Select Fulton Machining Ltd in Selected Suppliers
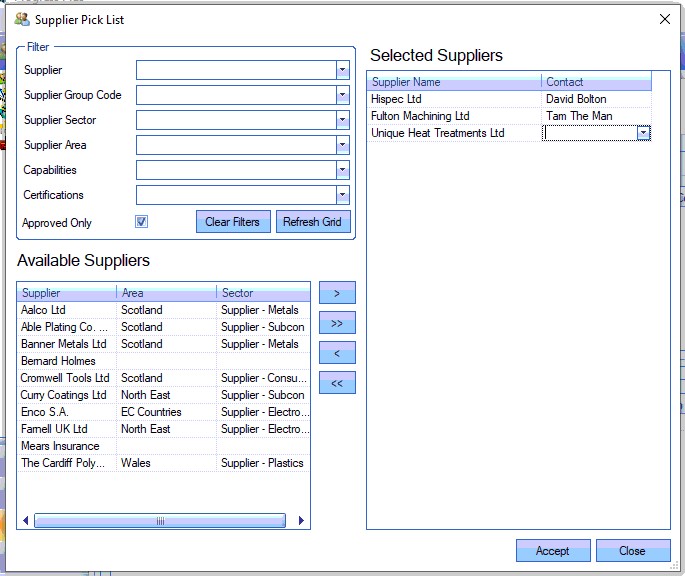Image resolution: width=685 pixels, height=576 pixels. 454,116
